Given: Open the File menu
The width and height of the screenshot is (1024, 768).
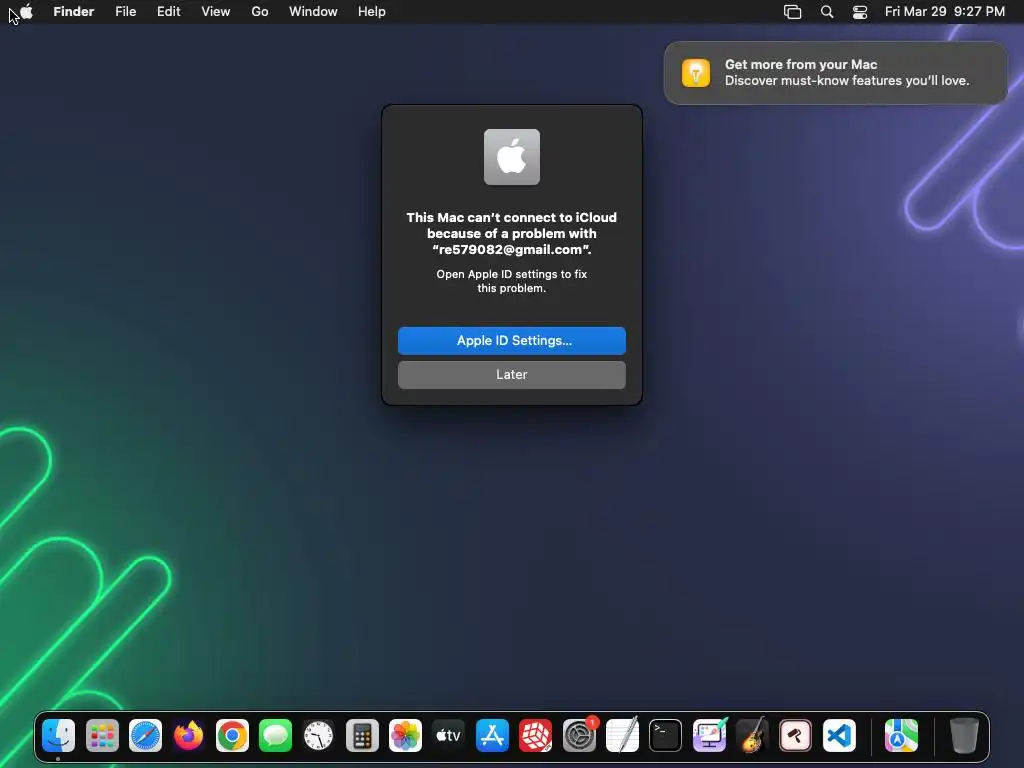Looking at the screenshot, I should (x=125, y=12).
